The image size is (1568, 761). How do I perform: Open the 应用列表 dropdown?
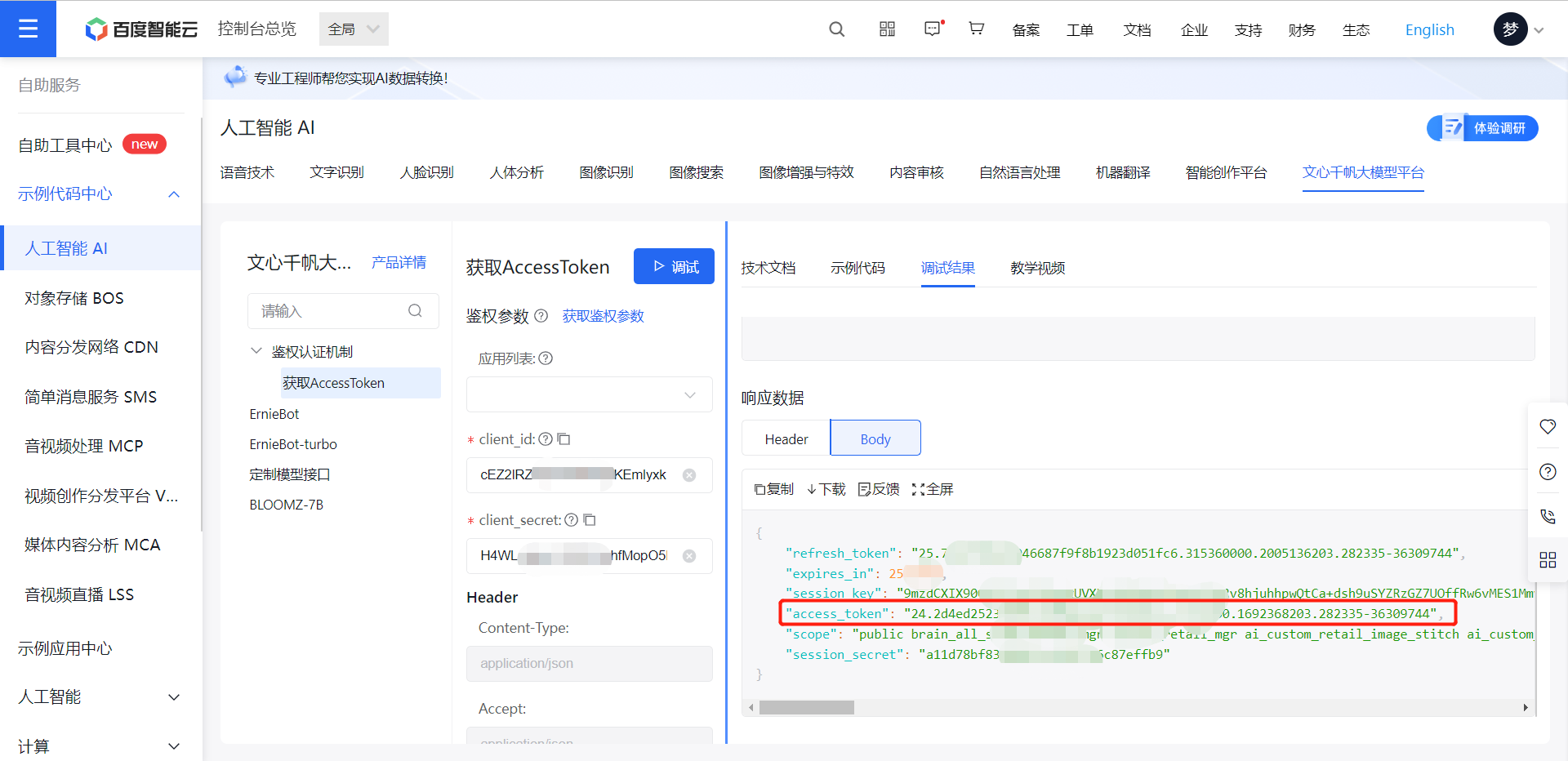(x=589, y=395)
